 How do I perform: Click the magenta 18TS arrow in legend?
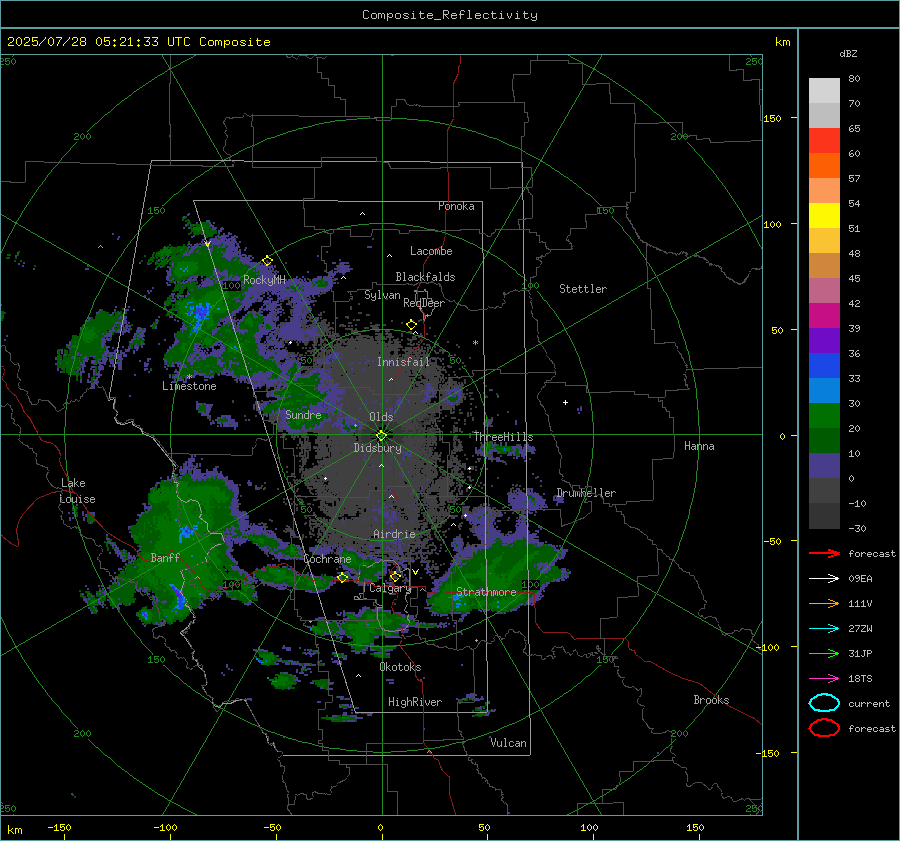point(824,679)
